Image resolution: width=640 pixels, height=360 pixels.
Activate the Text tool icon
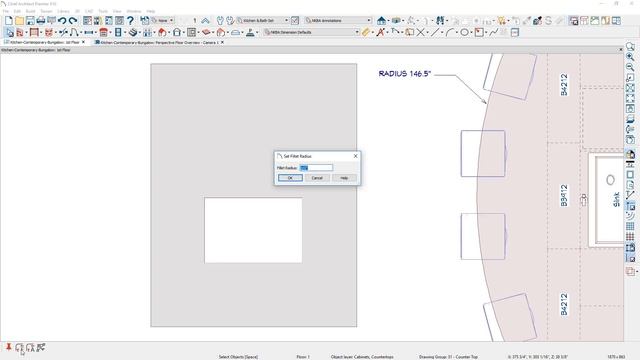click(380, 32)
